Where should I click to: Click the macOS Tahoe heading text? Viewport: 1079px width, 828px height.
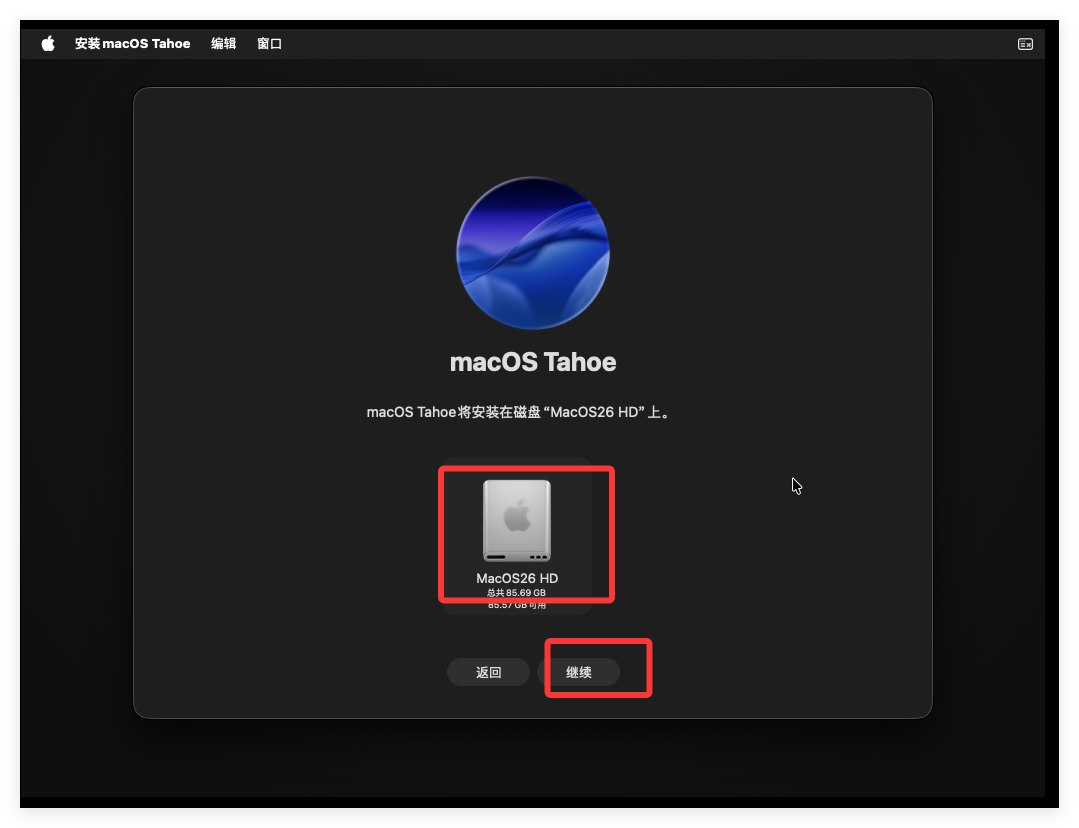(533, 363)
